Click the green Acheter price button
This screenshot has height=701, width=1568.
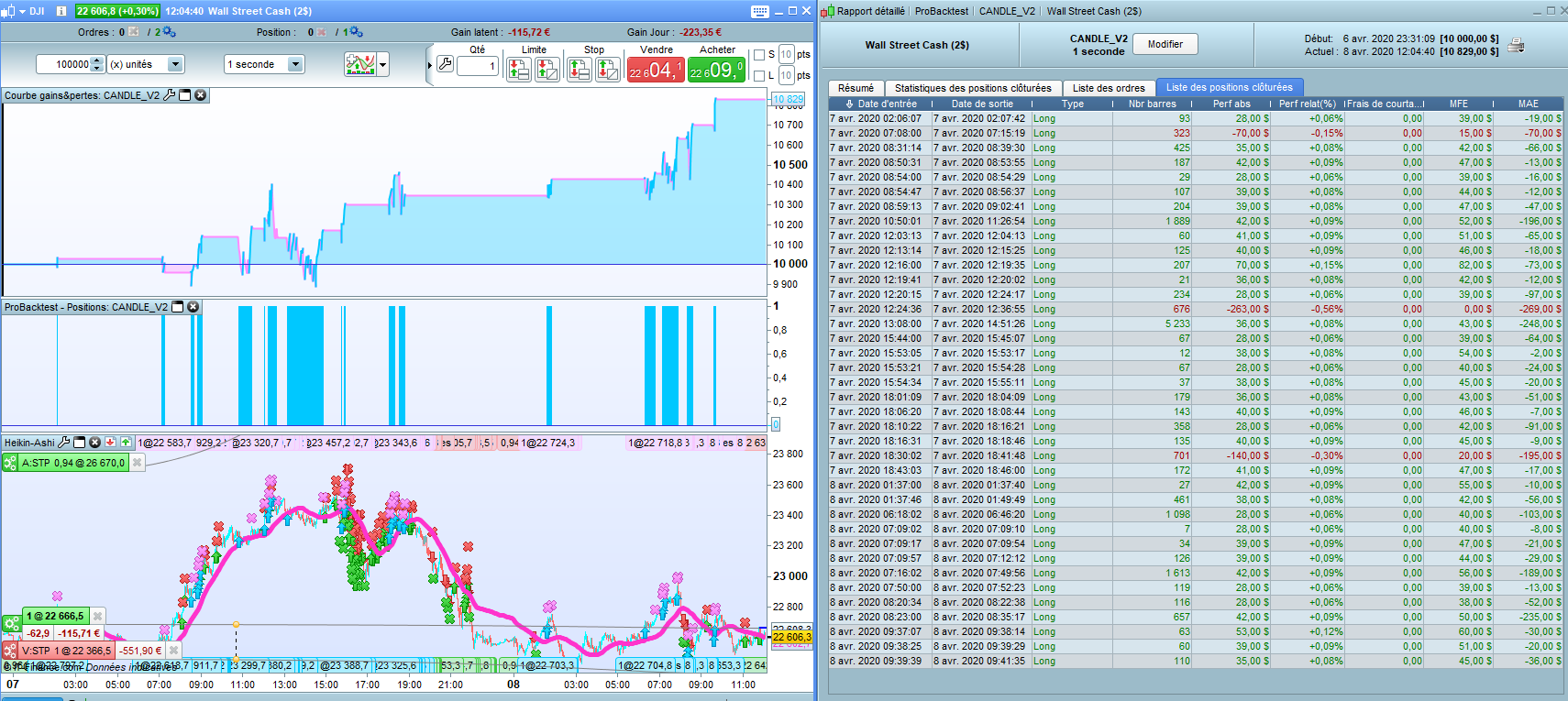click(716, 70)
